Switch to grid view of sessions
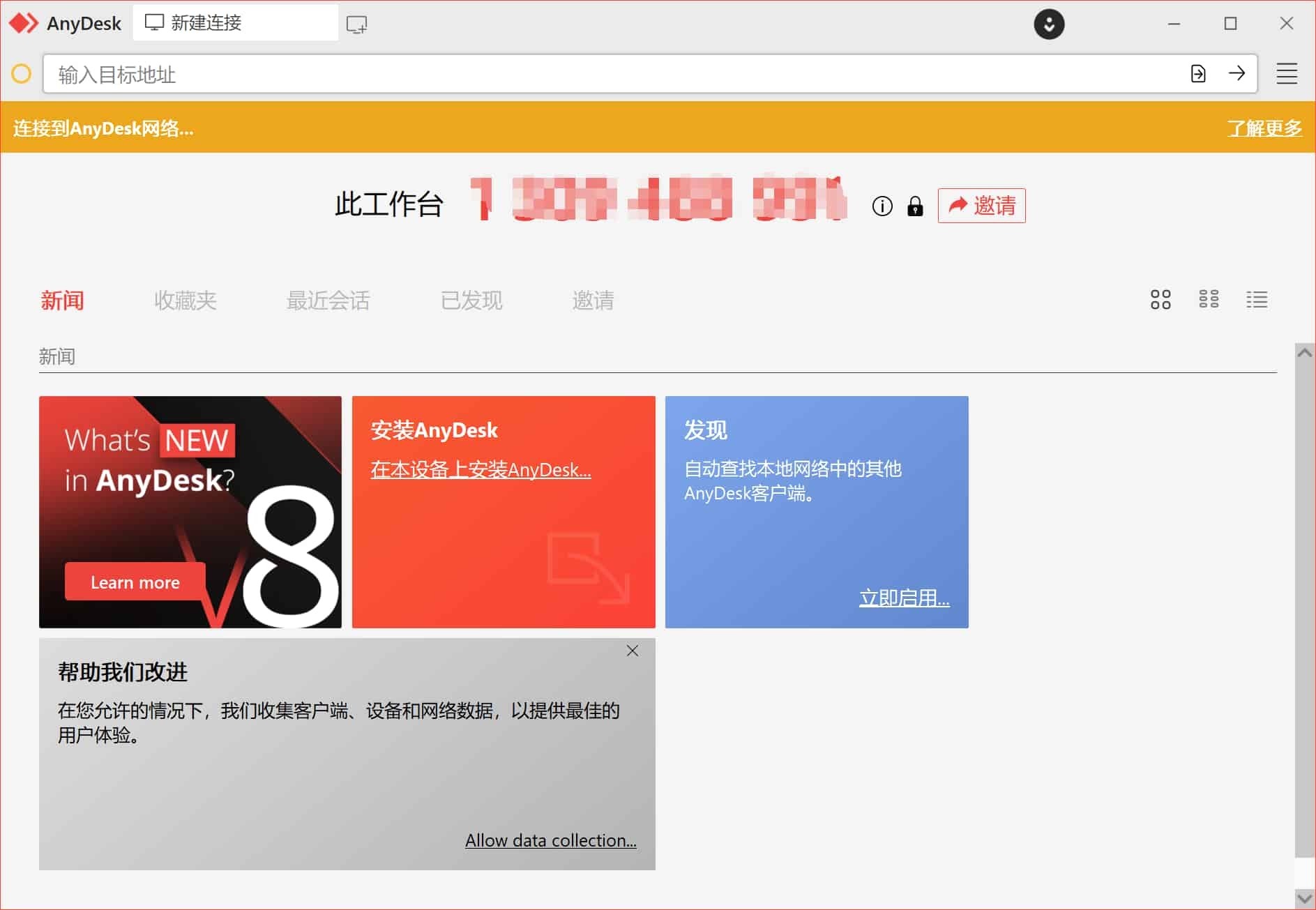 (x=1160, y=300)
